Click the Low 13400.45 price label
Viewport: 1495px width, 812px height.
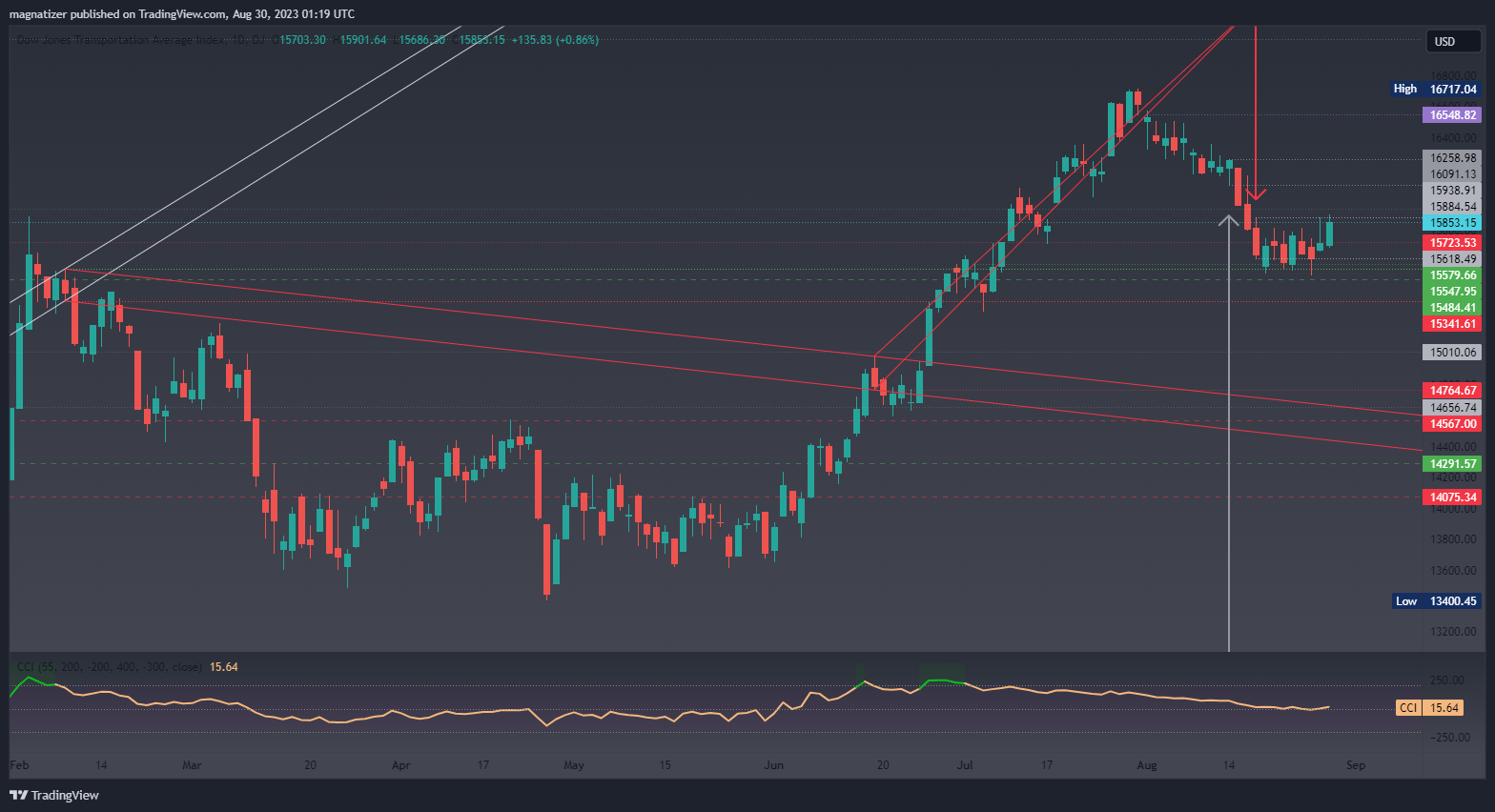click(1436, 600)
